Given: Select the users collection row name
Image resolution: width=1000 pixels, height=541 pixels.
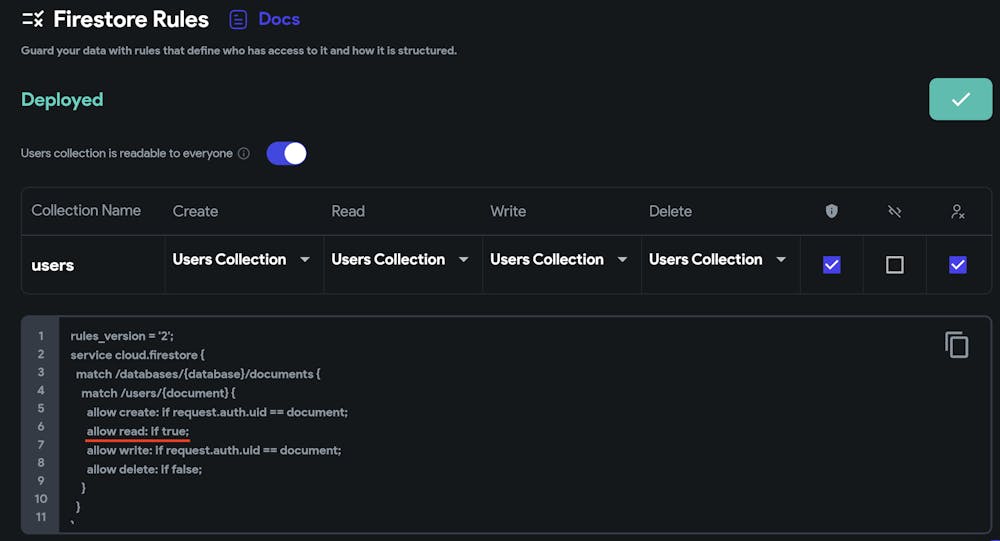Looking at the screenshot, I should pos(53,265).
